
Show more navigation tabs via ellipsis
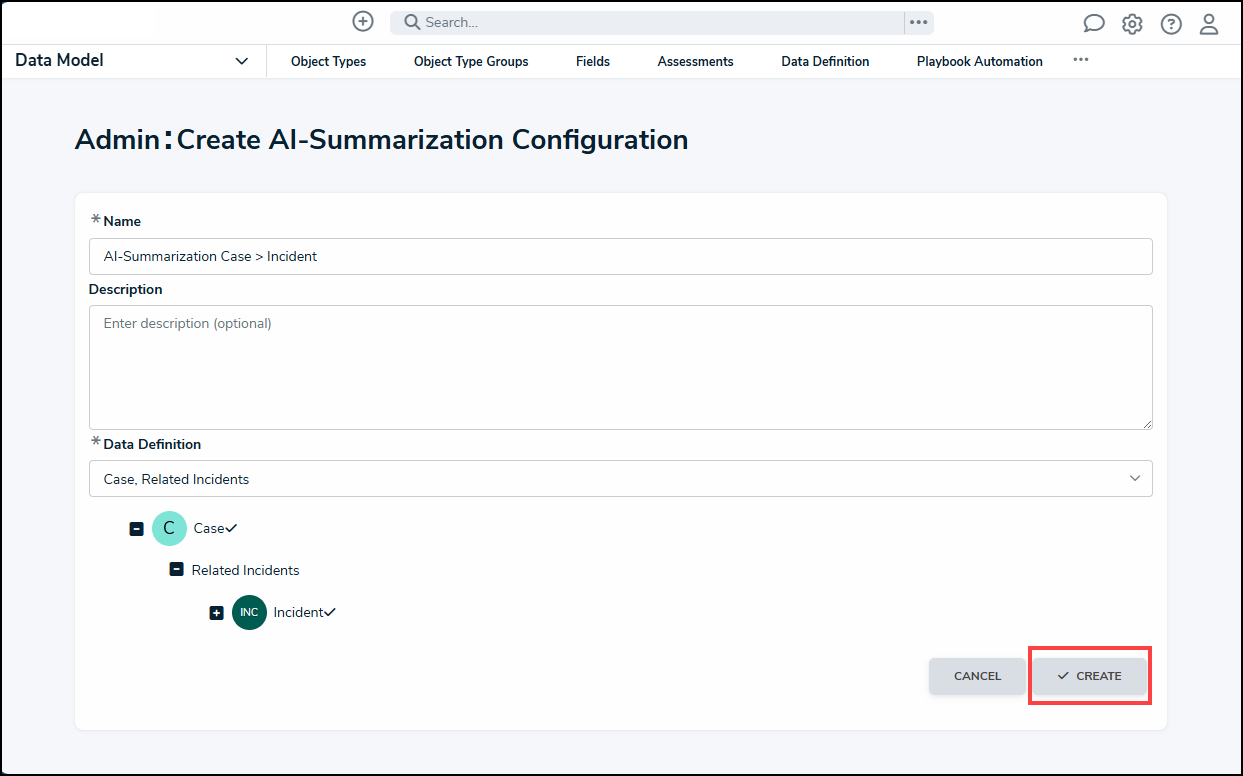1080,60
